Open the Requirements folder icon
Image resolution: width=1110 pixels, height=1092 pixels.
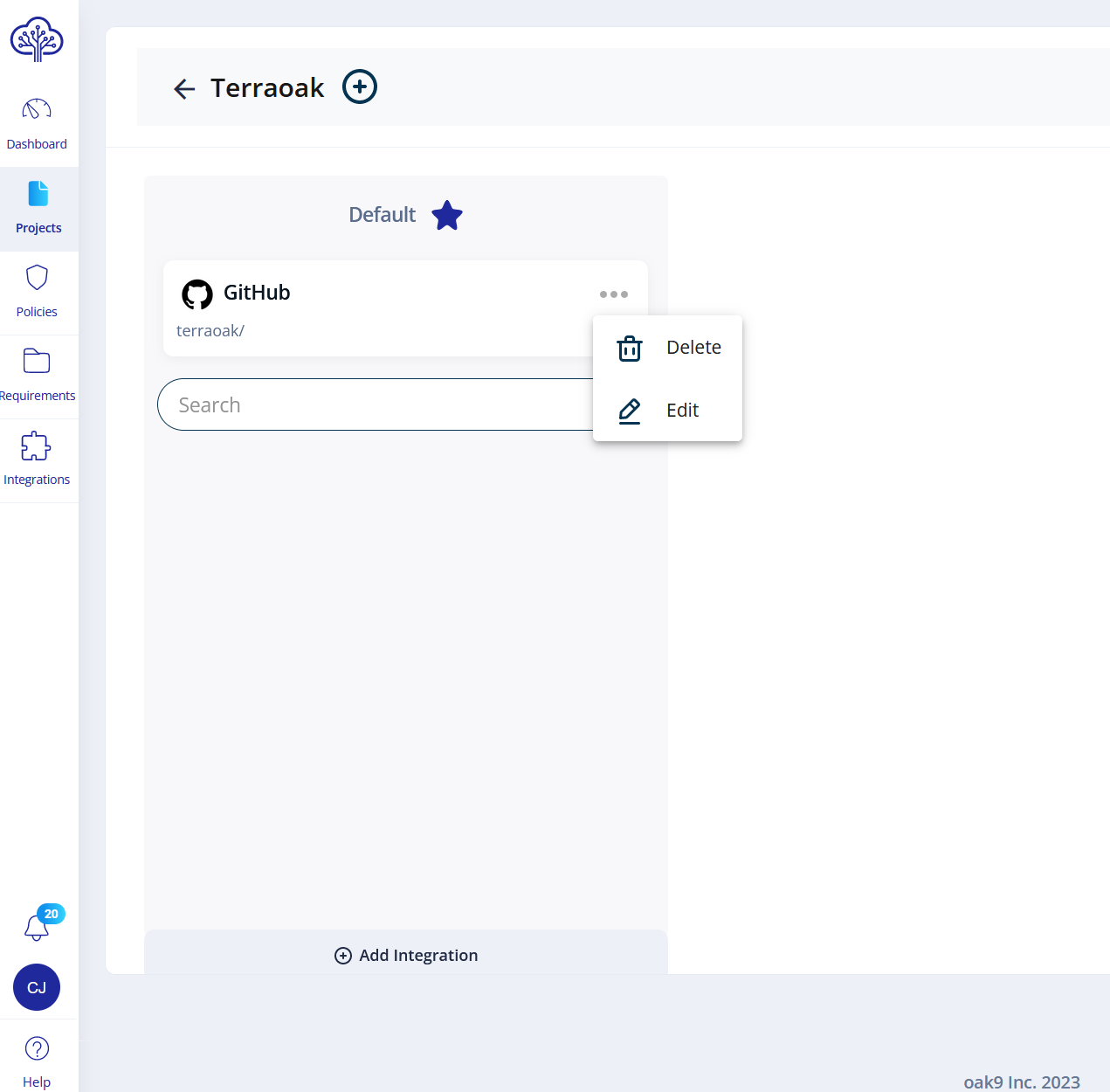(x=37, y=361)
